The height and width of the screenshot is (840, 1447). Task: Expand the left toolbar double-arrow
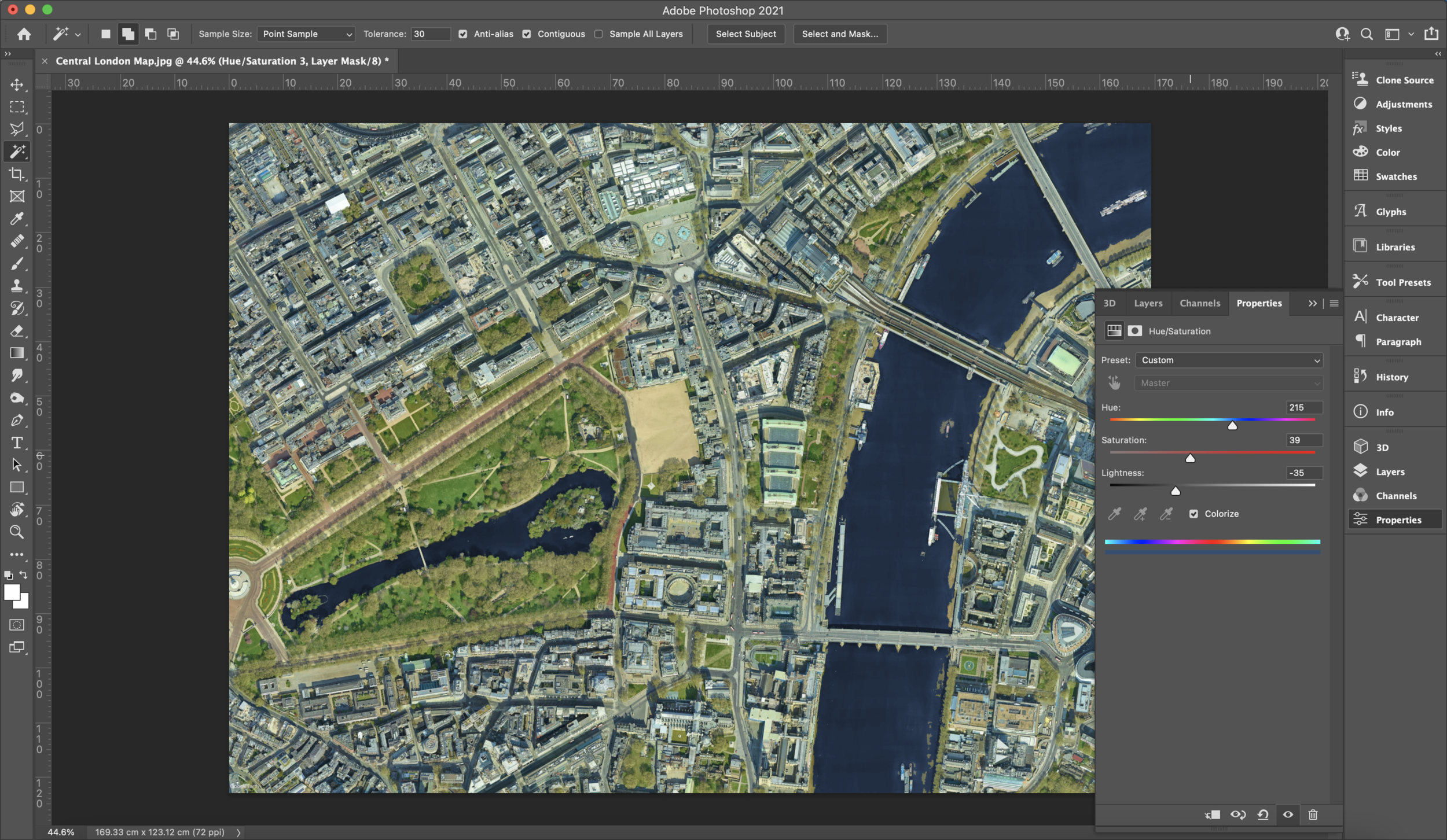click(x=8, y=54)
